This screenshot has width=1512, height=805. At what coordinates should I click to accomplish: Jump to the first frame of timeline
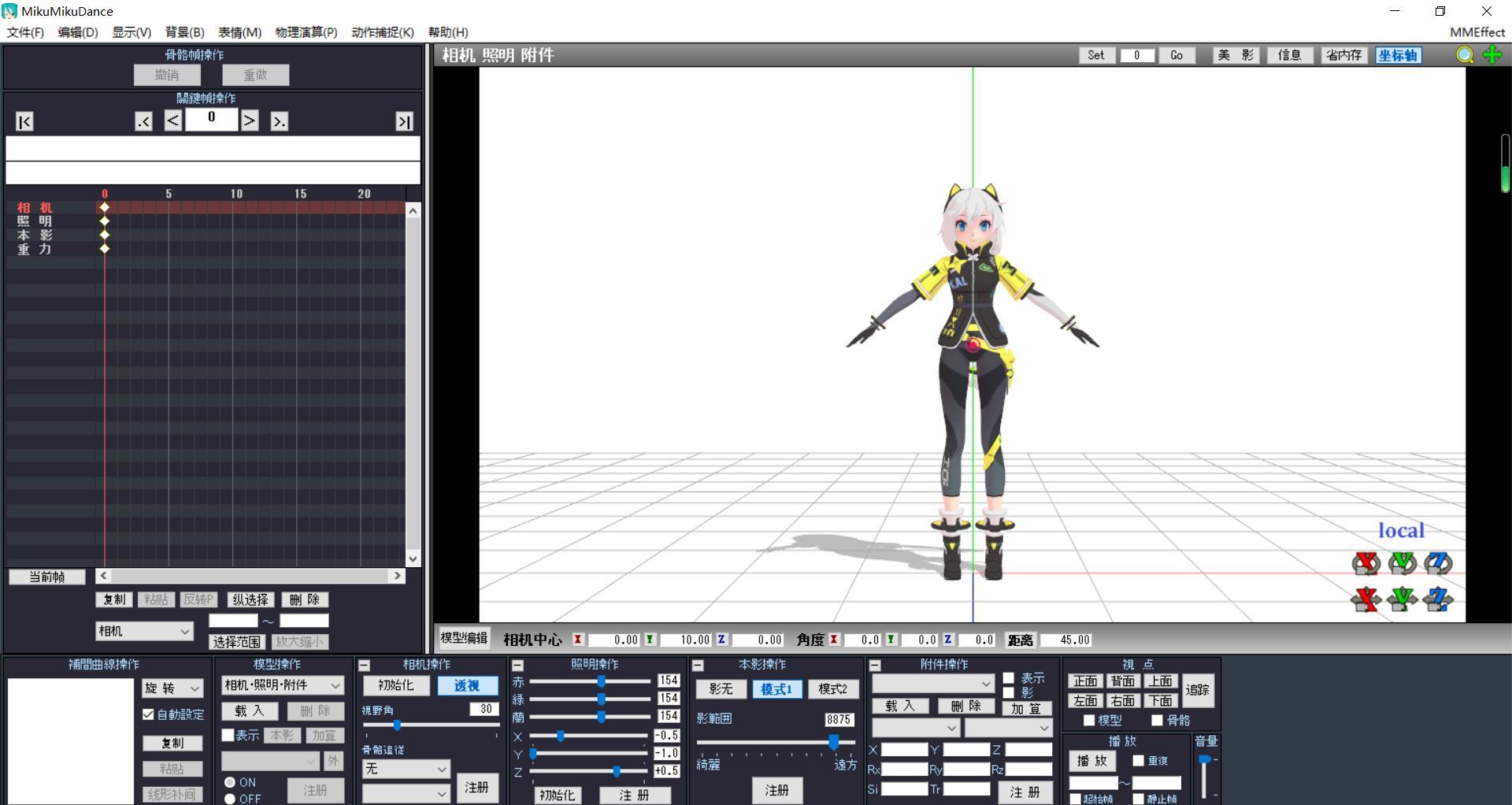click(x=24, y=121)
